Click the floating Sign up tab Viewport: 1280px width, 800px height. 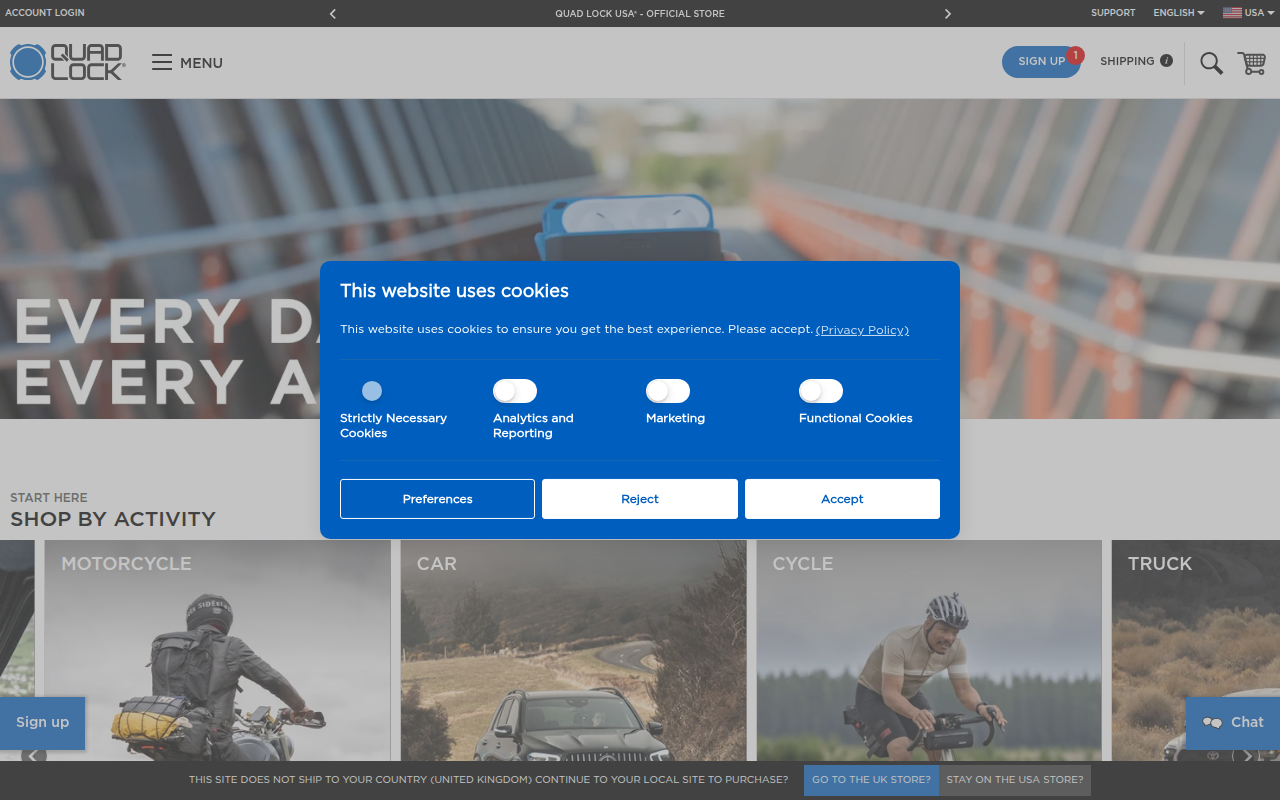42,723
